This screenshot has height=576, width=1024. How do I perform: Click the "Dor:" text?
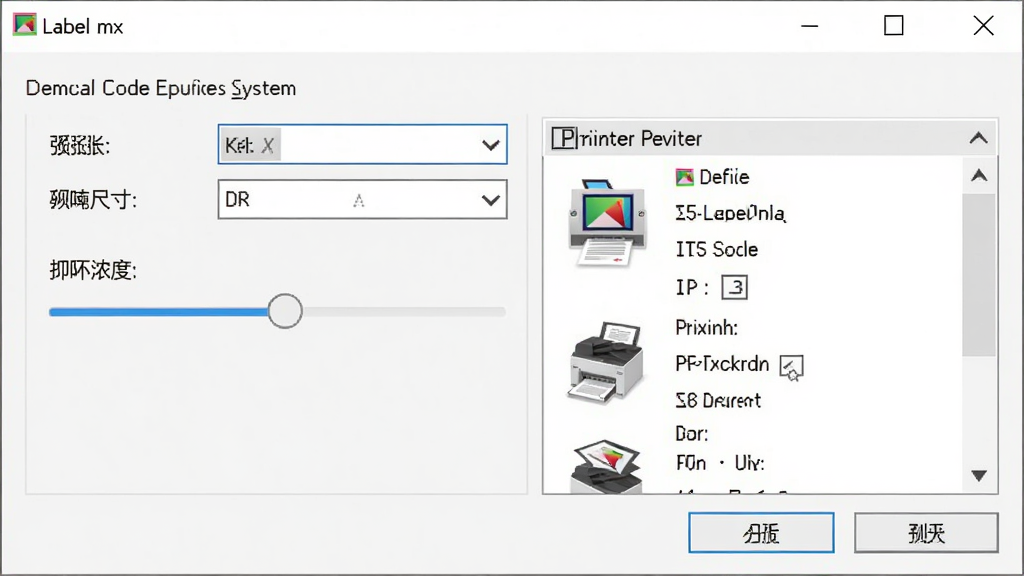click(x=692, y=434)
